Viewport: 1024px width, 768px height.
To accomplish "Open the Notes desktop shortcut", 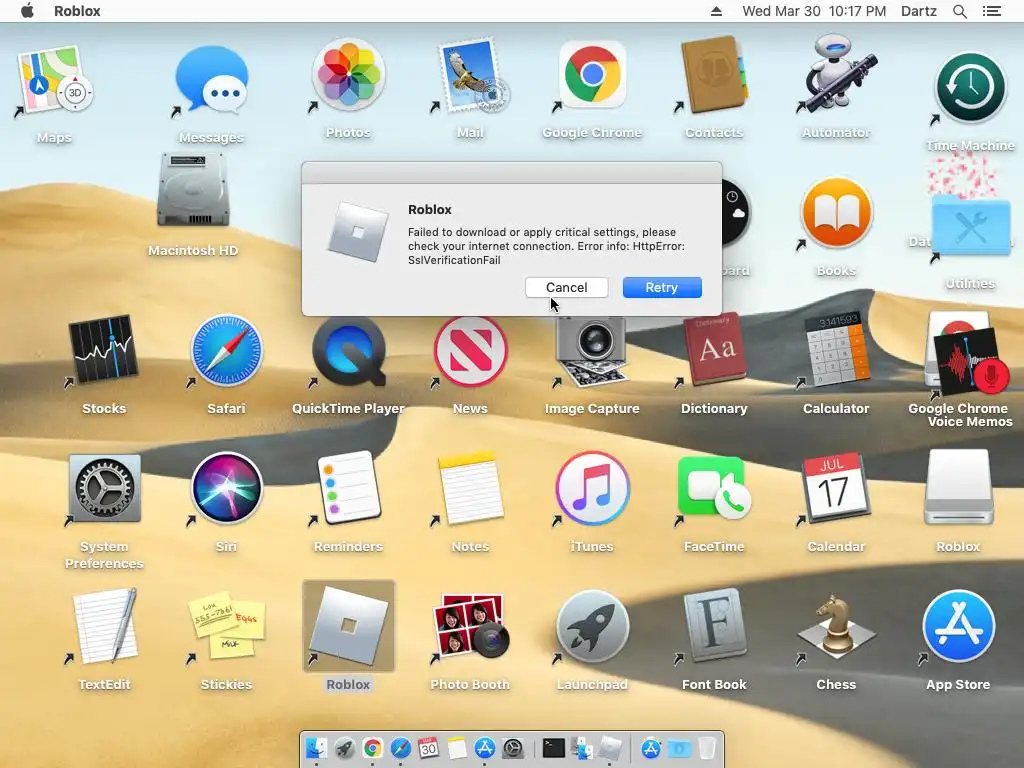I will (470, 488).
